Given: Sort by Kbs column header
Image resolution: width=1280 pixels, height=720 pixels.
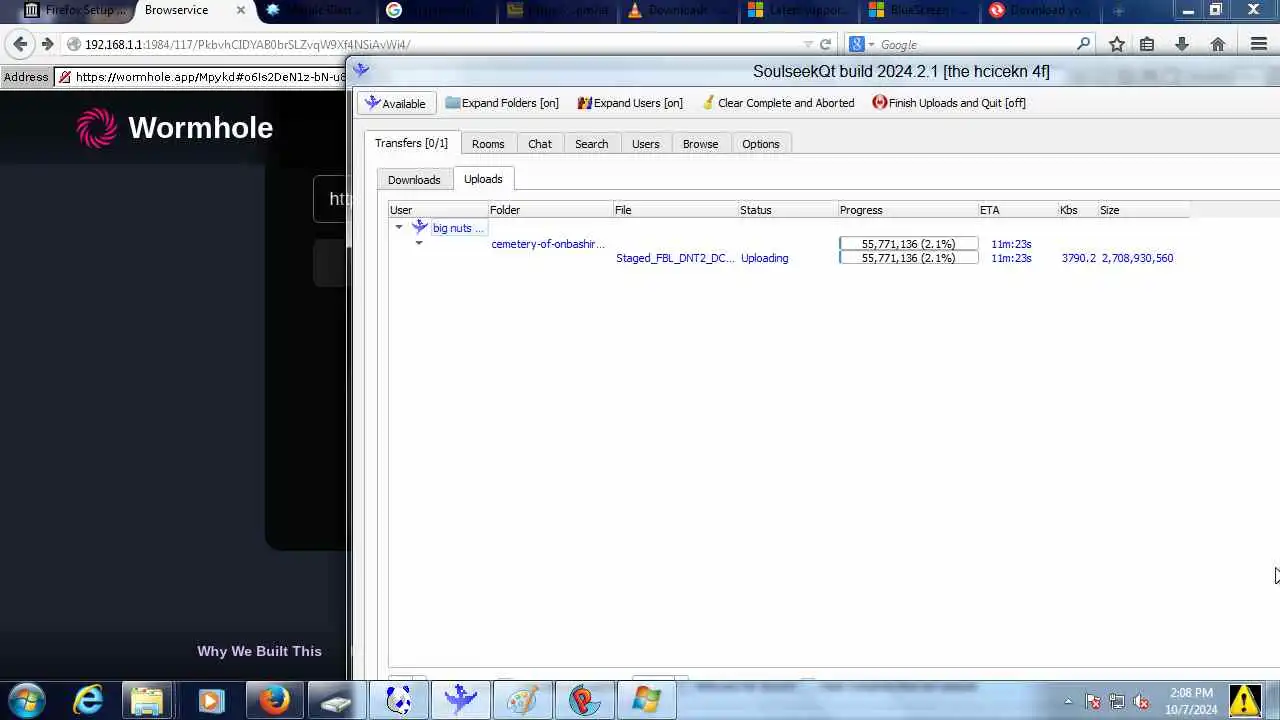Looking at the screenshot, I should pos(1078,210).
